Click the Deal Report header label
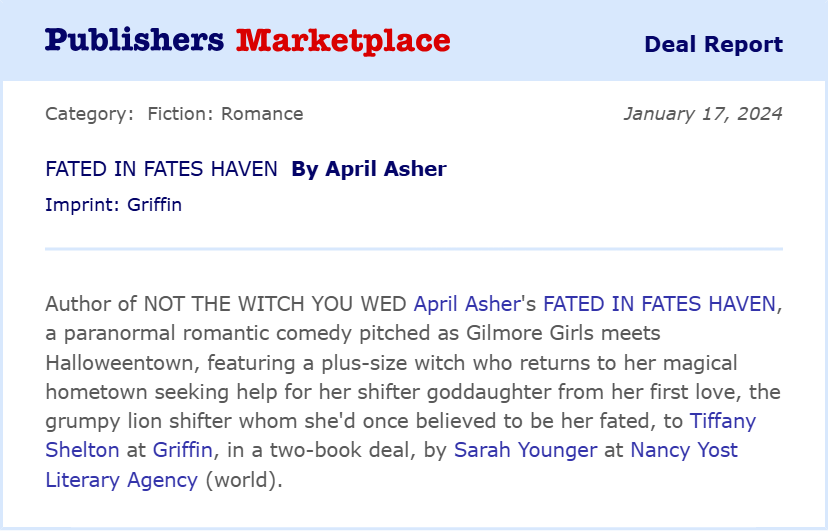The height and width of the screenshot is (531, 828). [713, 45]
